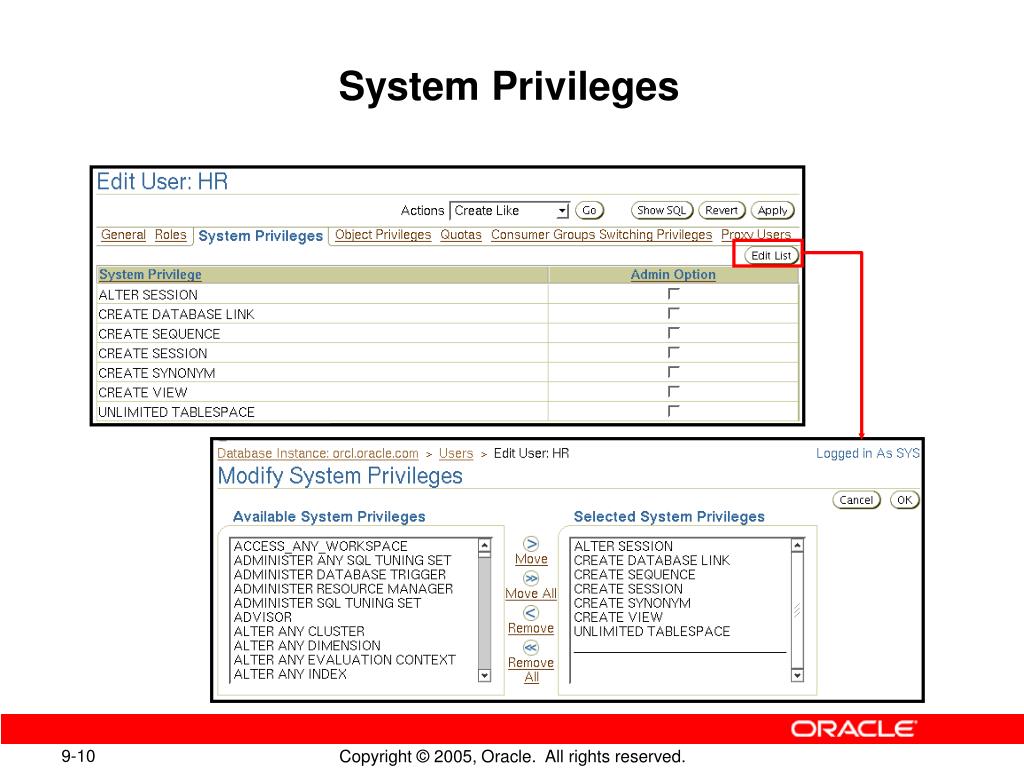This screenshot has height=768, width=1024.
Task: Select ADMINISTER SQL TUNING SET privilege
Action: pos(327,603)
